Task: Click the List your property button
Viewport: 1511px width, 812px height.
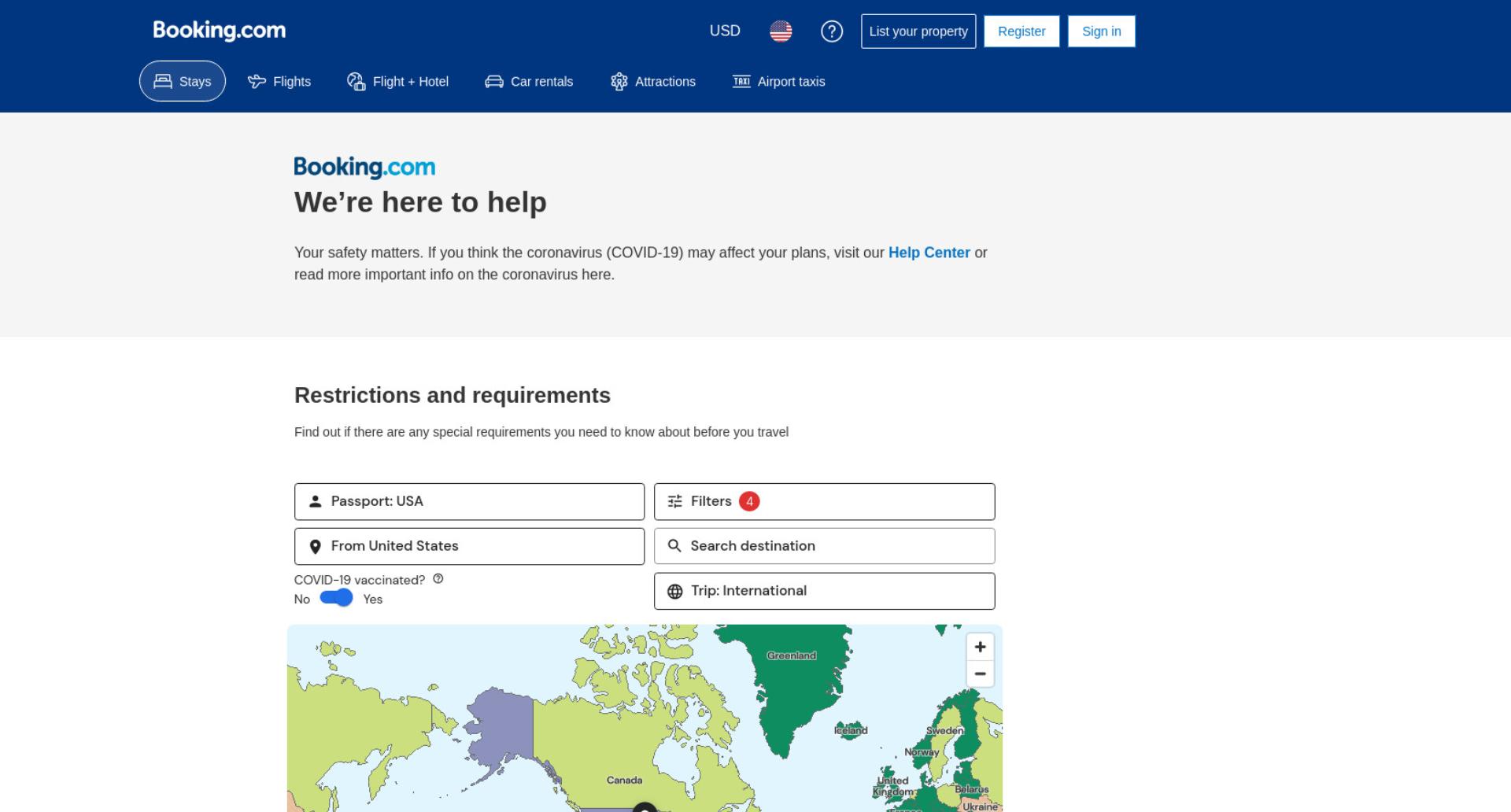Action: point(918,31)
